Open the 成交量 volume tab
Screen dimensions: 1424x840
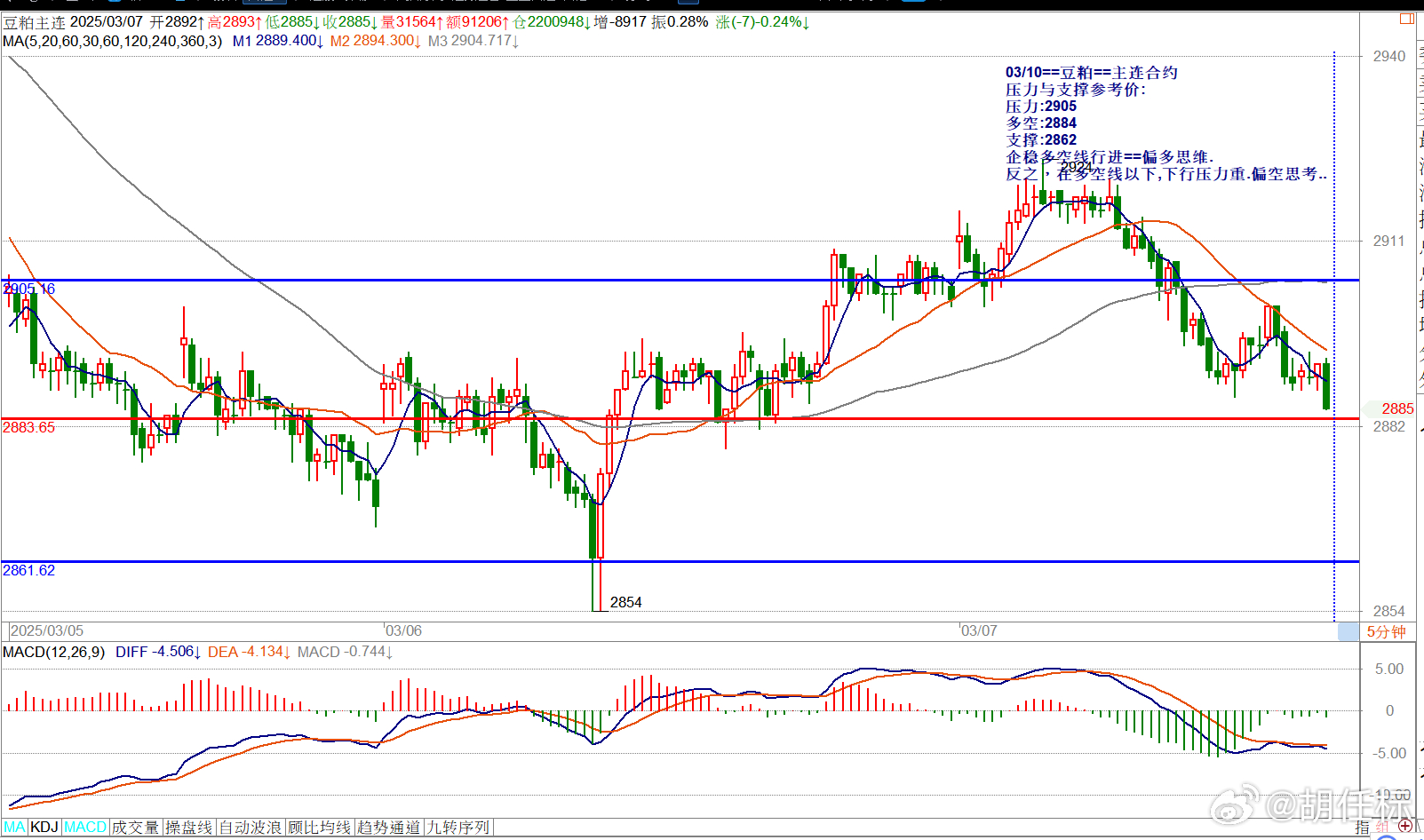click(135, 828)
